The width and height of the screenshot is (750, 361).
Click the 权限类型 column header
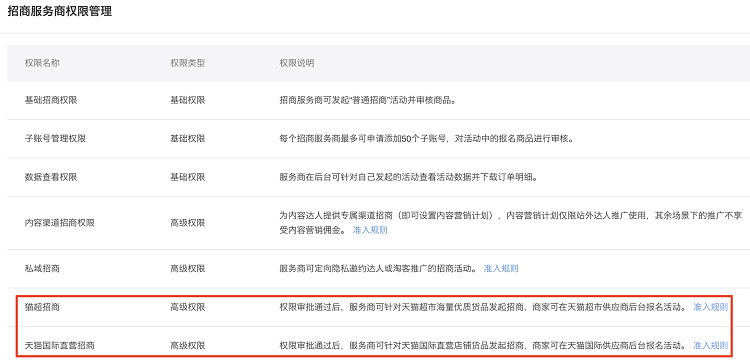pyautogui.click(x=188, y=63)
